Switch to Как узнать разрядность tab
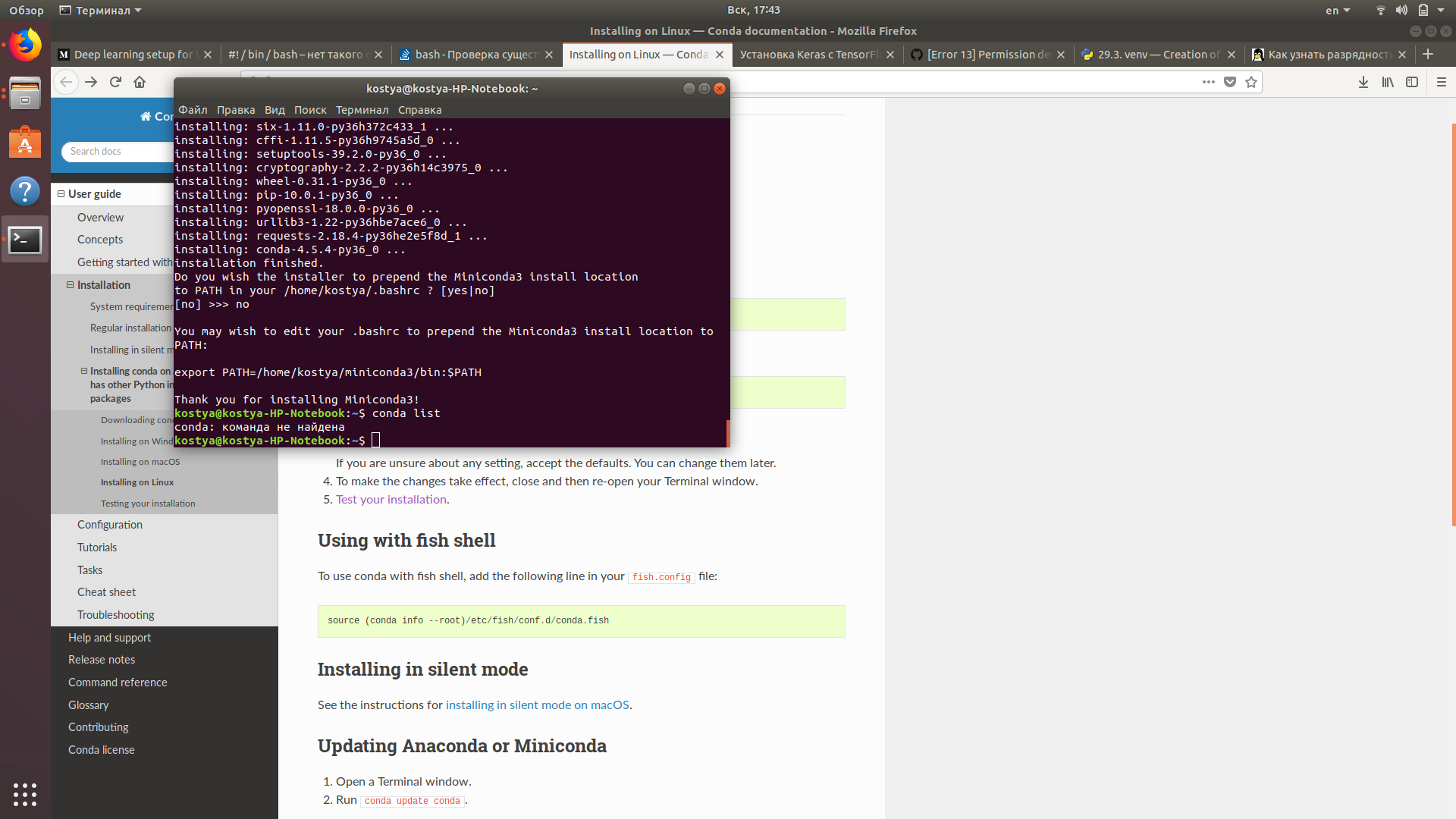 [x=1329, y=55]
